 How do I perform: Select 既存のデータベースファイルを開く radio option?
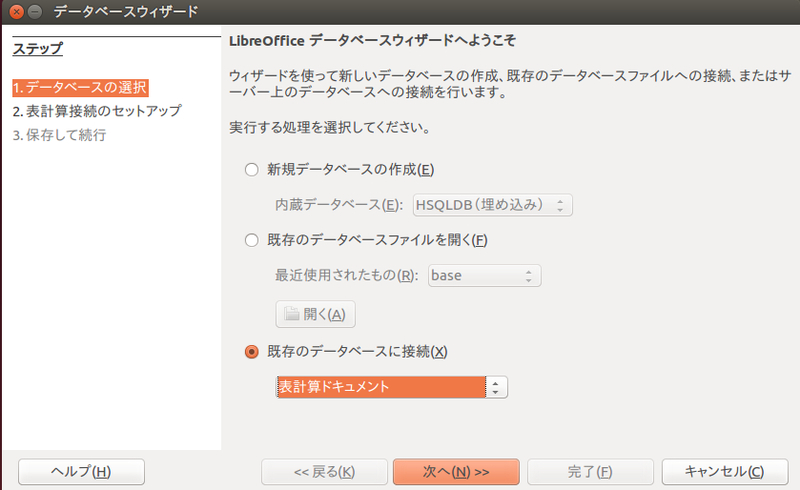[x=252, y=240]
